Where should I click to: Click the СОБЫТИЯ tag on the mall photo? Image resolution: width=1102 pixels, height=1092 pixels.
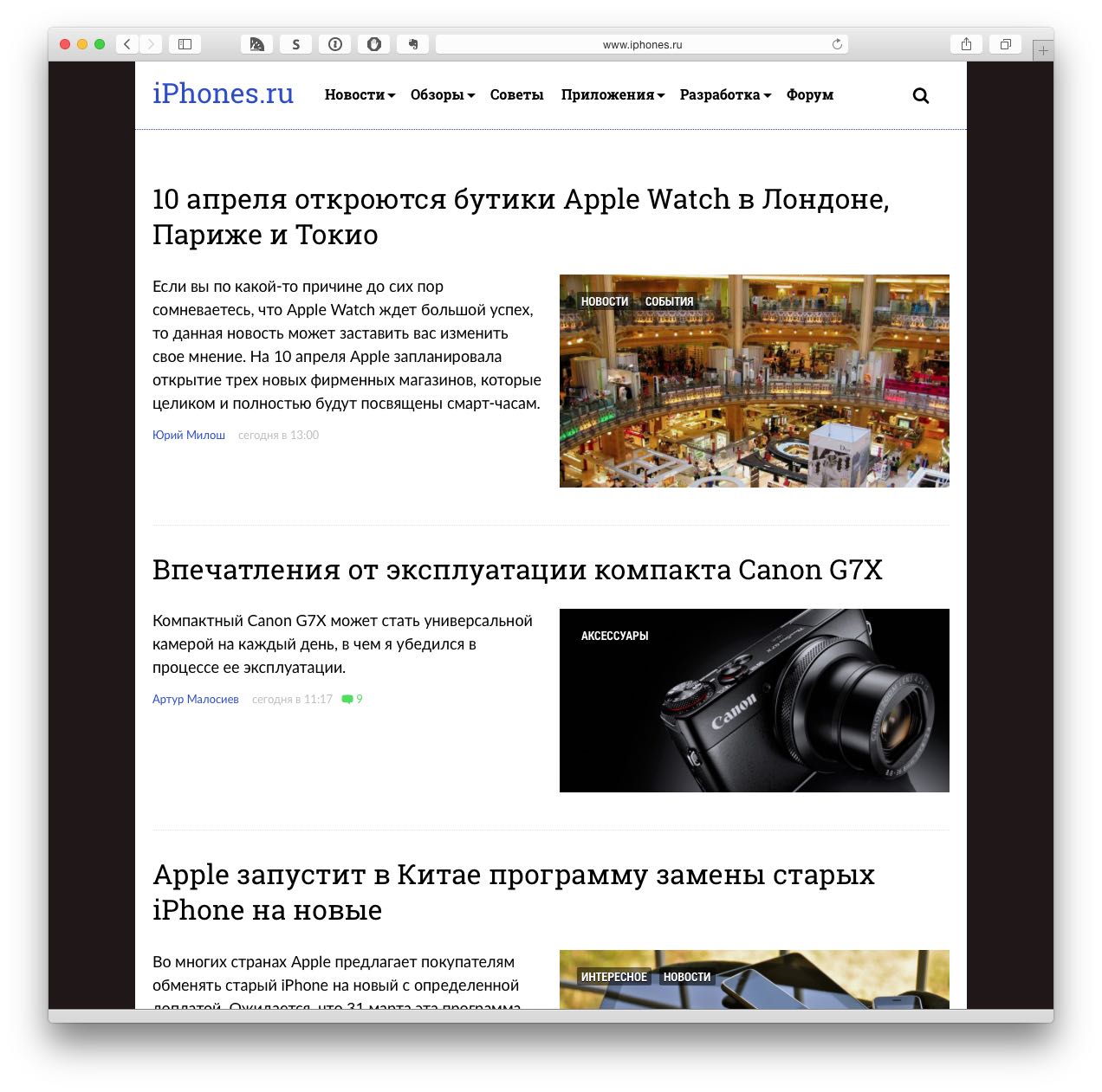tap(669, 301)
